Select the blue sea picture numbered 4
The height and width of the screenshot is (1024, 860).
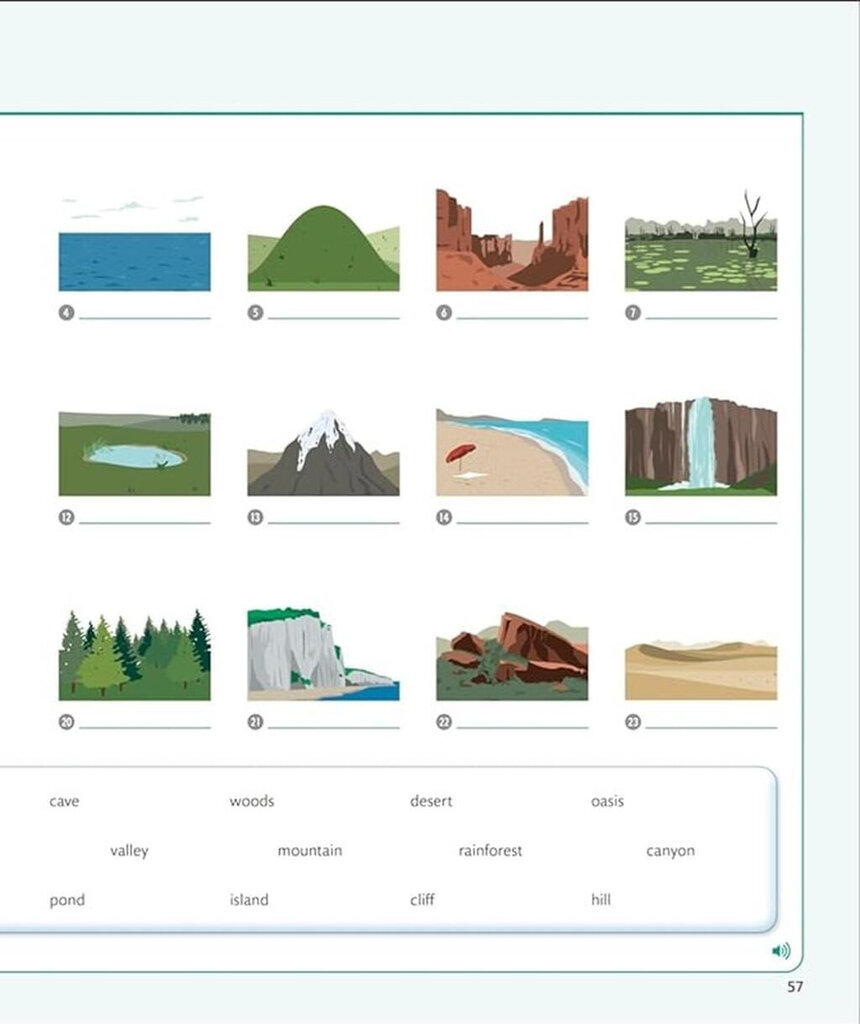[x=135, y=242]
